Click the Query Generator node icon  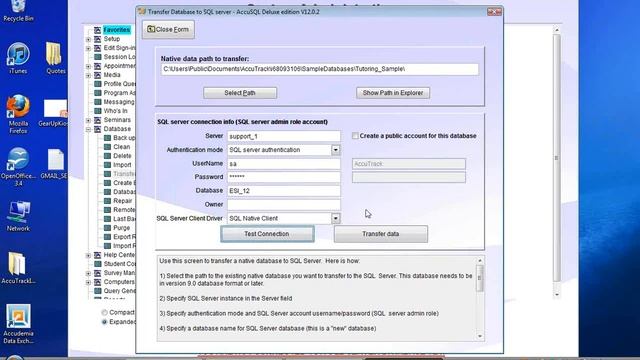click(x=98, y=291)
